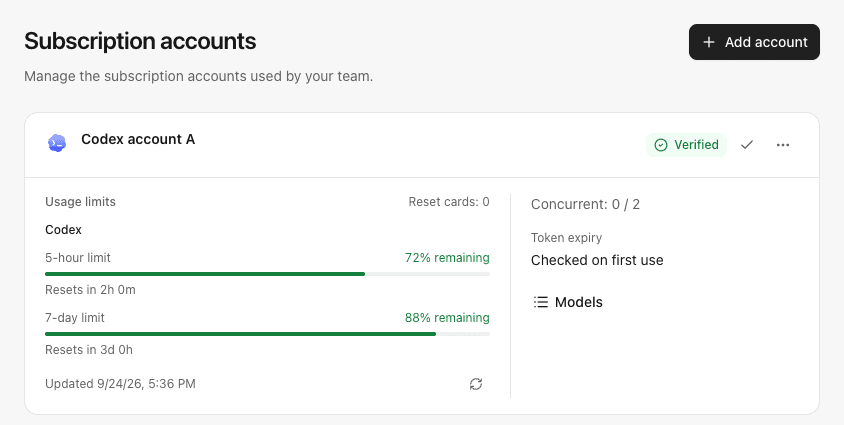844x425 pixels.
Task: Click the Updated 9/24/26 timestamp
Action: coord(120,384)
